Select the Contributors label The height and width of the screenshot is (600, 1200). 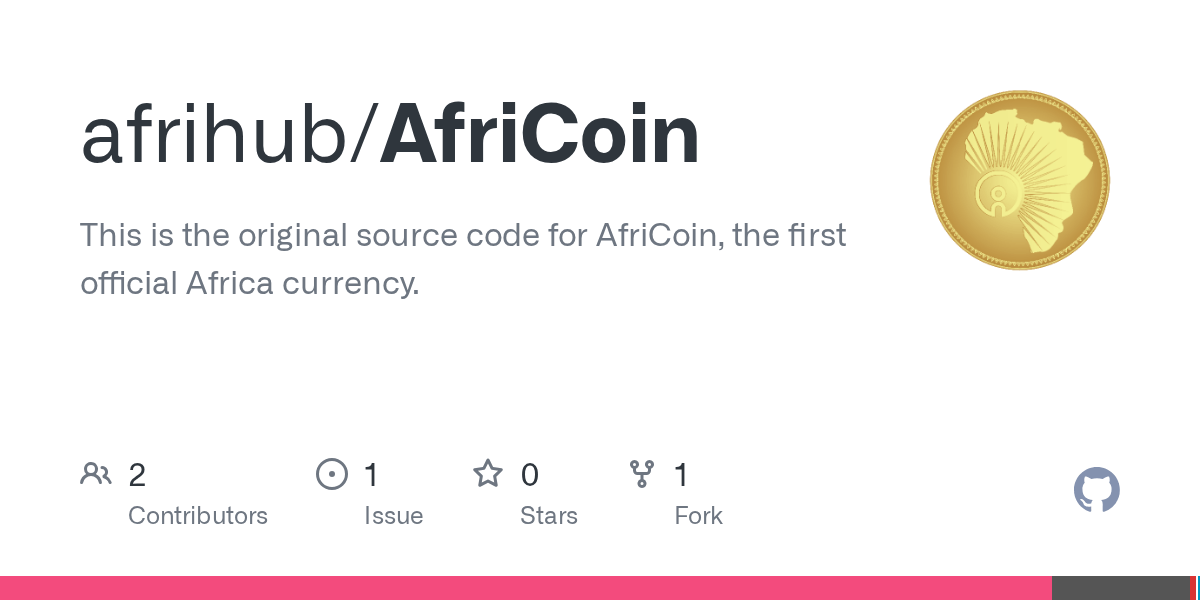click(x=198, y=516)
